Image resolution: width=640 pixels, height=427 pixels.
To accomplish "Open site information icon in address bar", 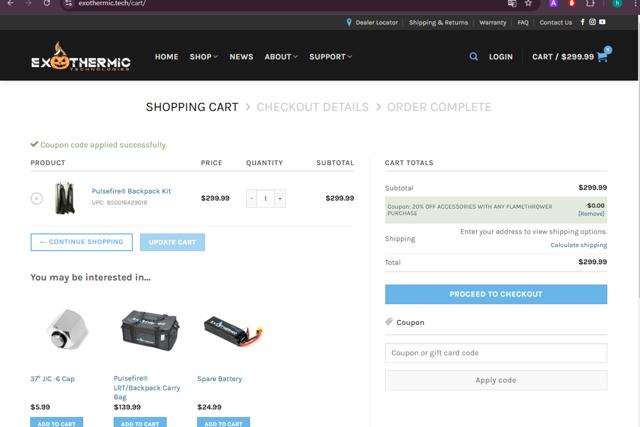I will [69, 3].
